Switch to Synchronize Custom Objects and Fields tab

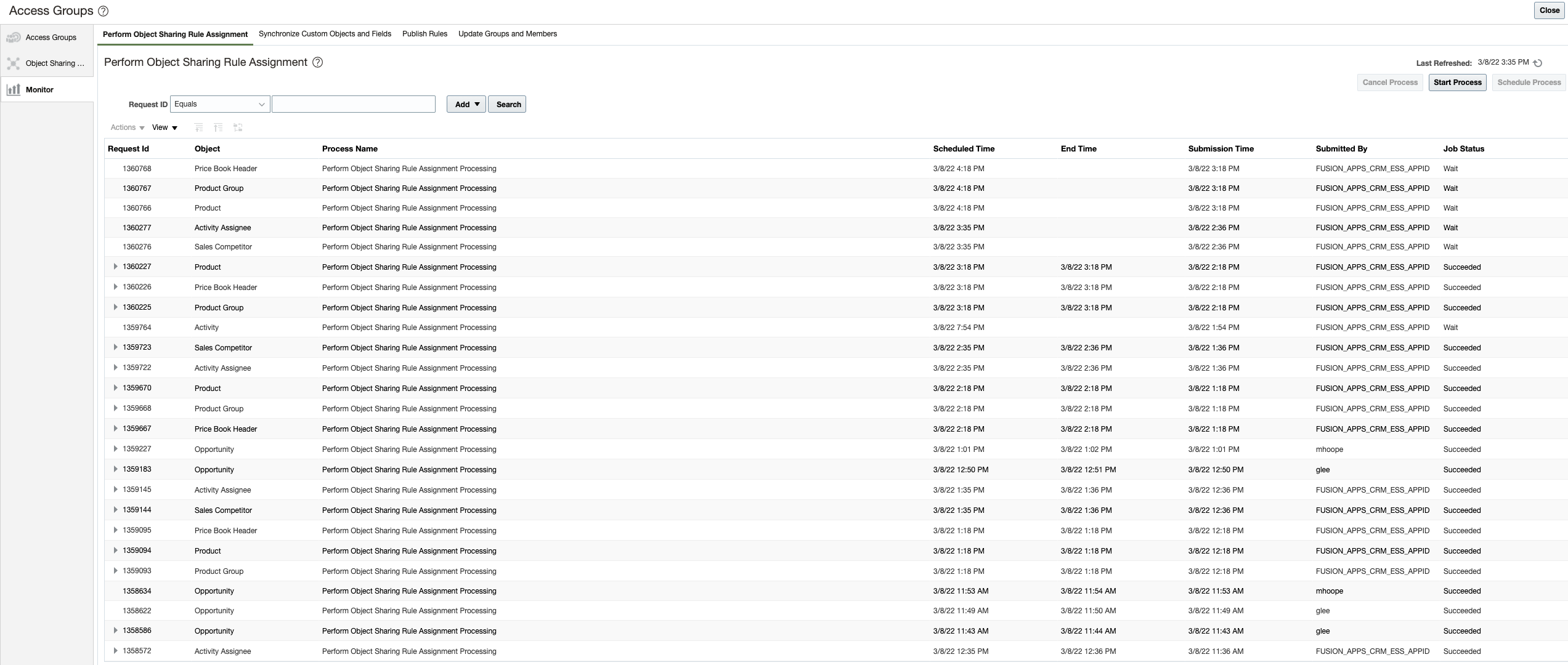tap(325, 34)
